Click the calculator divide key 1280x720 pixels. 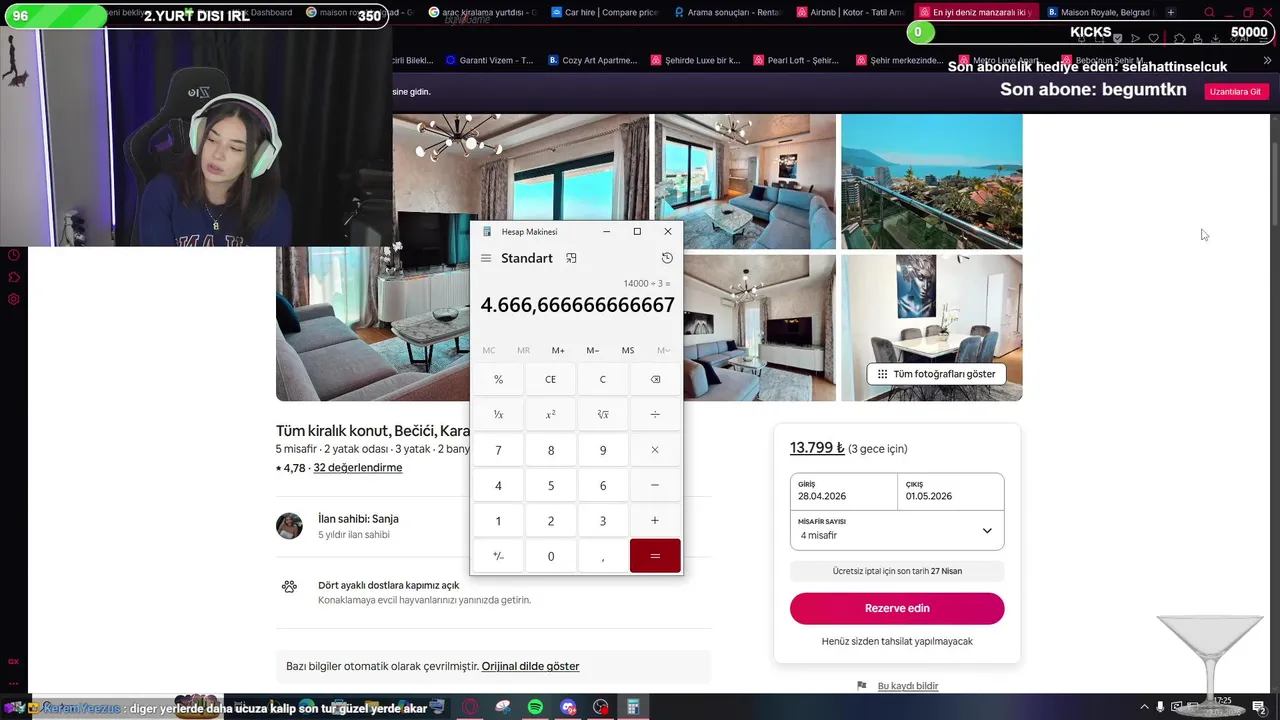pyautogui.click(x=655, y=414)
